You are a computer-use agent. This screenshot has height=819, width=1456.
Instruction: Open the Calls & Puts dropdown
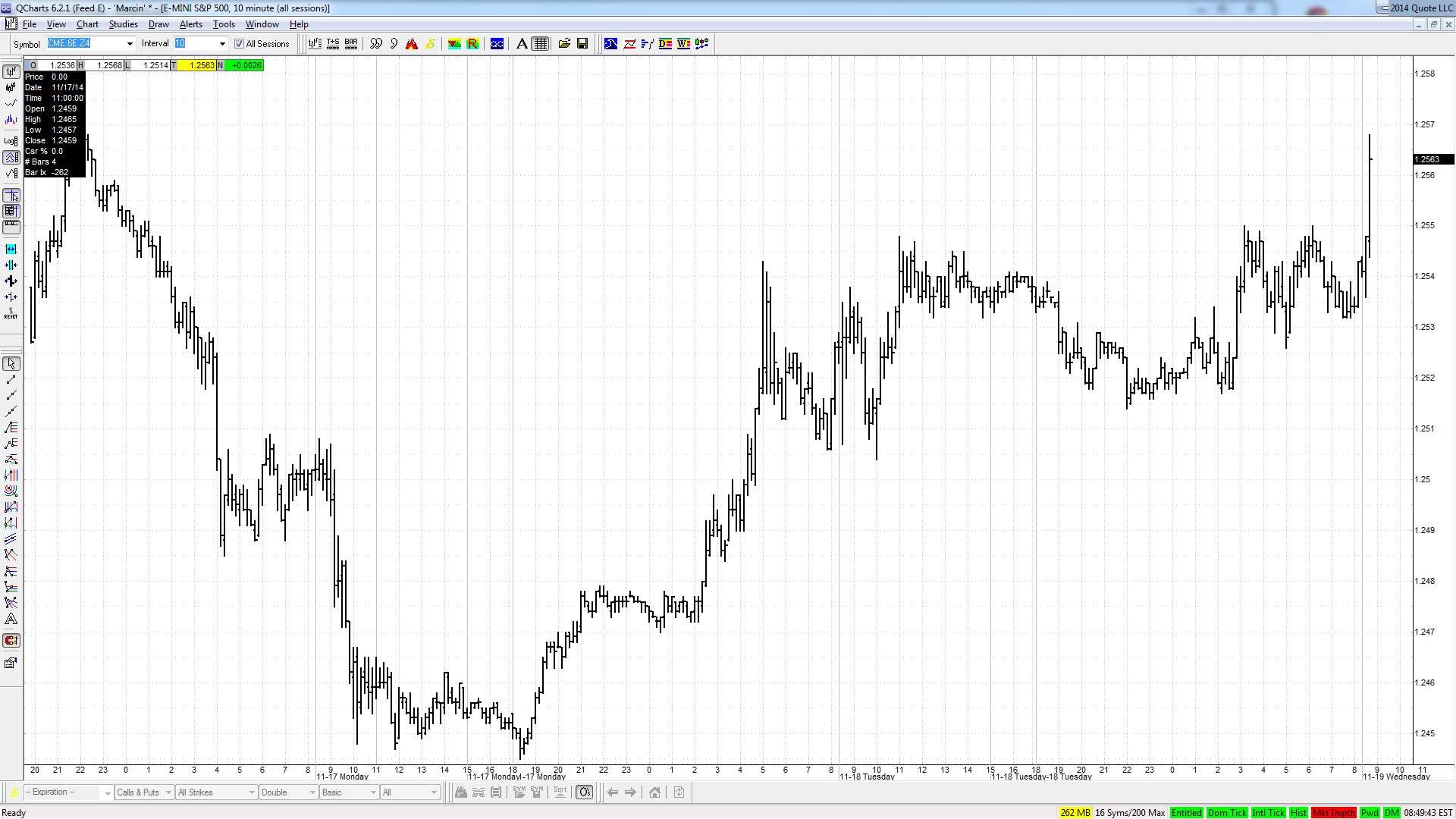pos(144,792)
